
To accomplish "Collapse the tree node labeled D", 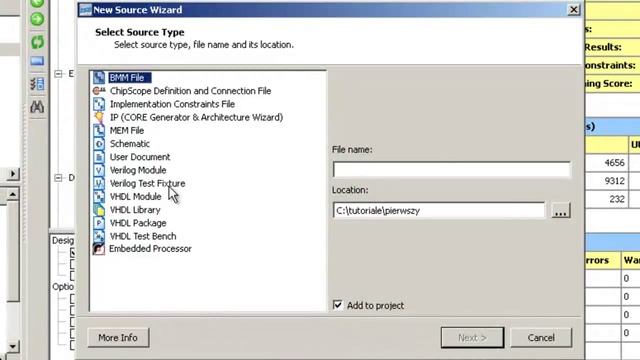I will 58,178.
